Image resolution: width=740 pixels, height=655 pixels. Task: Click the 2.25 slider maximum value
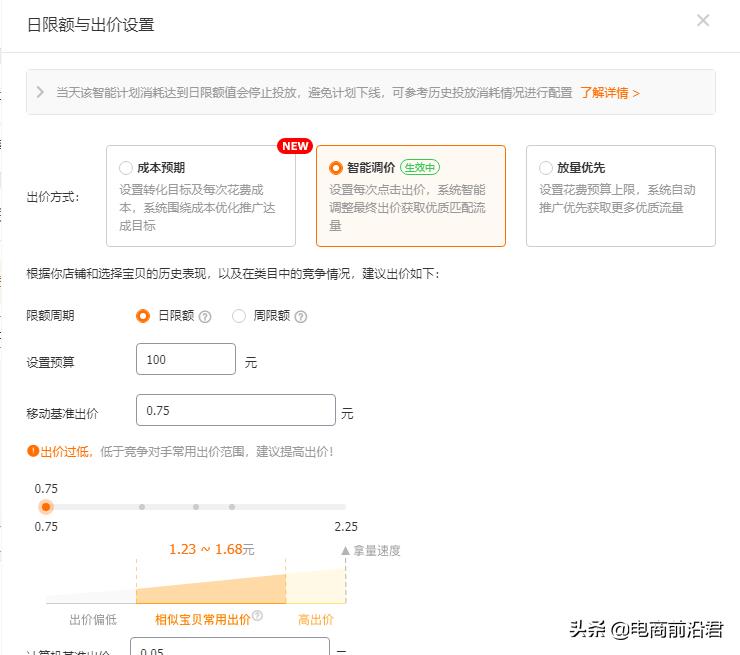tap(346, 527)
